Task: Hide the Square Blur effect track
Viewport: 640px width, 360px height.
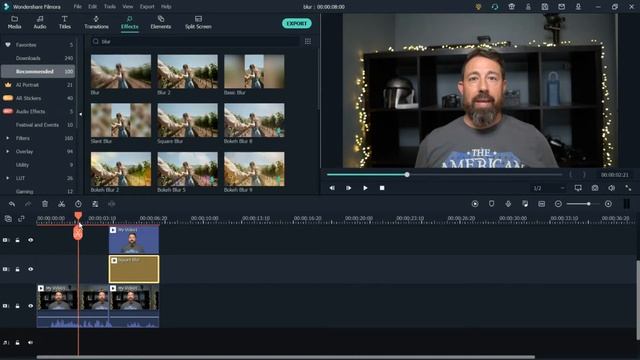Action: 31,269
